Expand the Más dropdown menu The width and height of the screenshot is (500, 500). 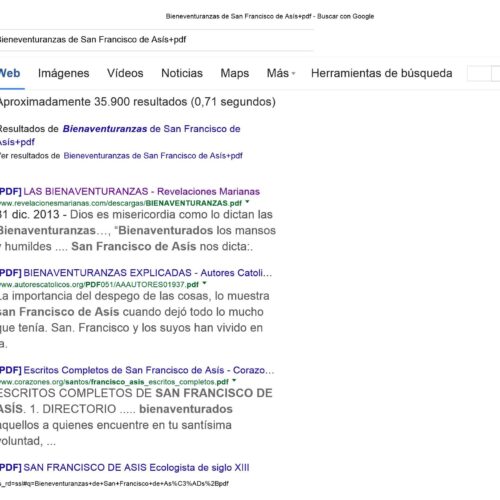(281, 73)
